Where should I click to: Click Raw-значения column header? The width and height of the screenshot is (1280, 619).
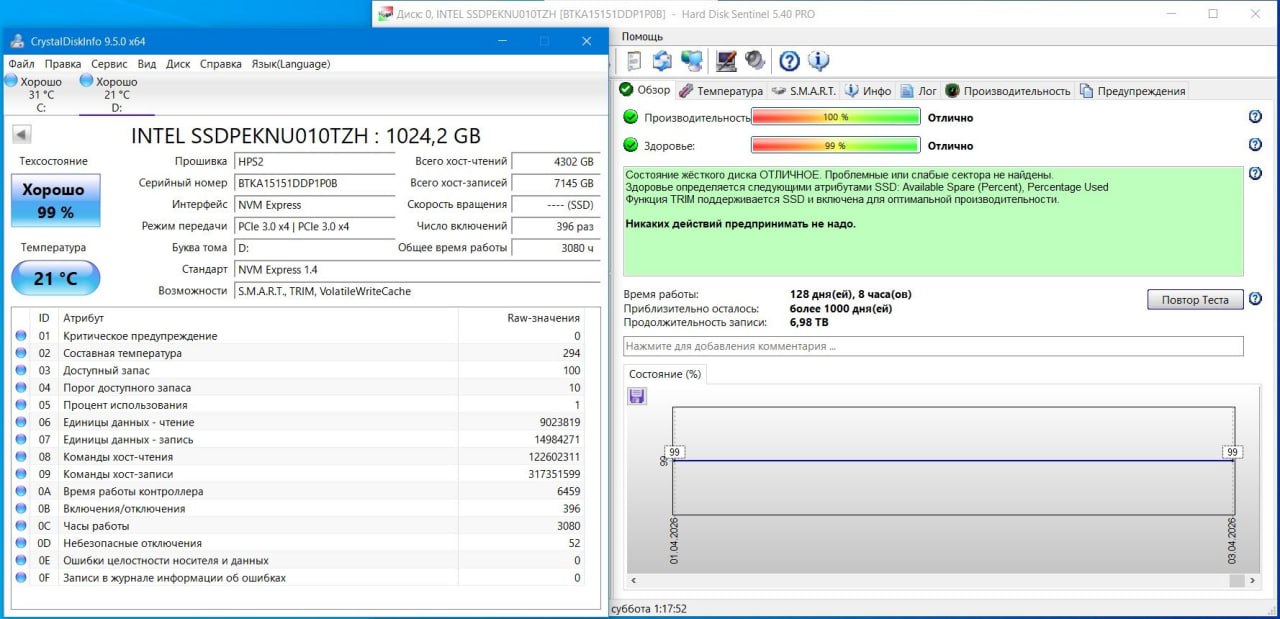(x=522, y=317)
